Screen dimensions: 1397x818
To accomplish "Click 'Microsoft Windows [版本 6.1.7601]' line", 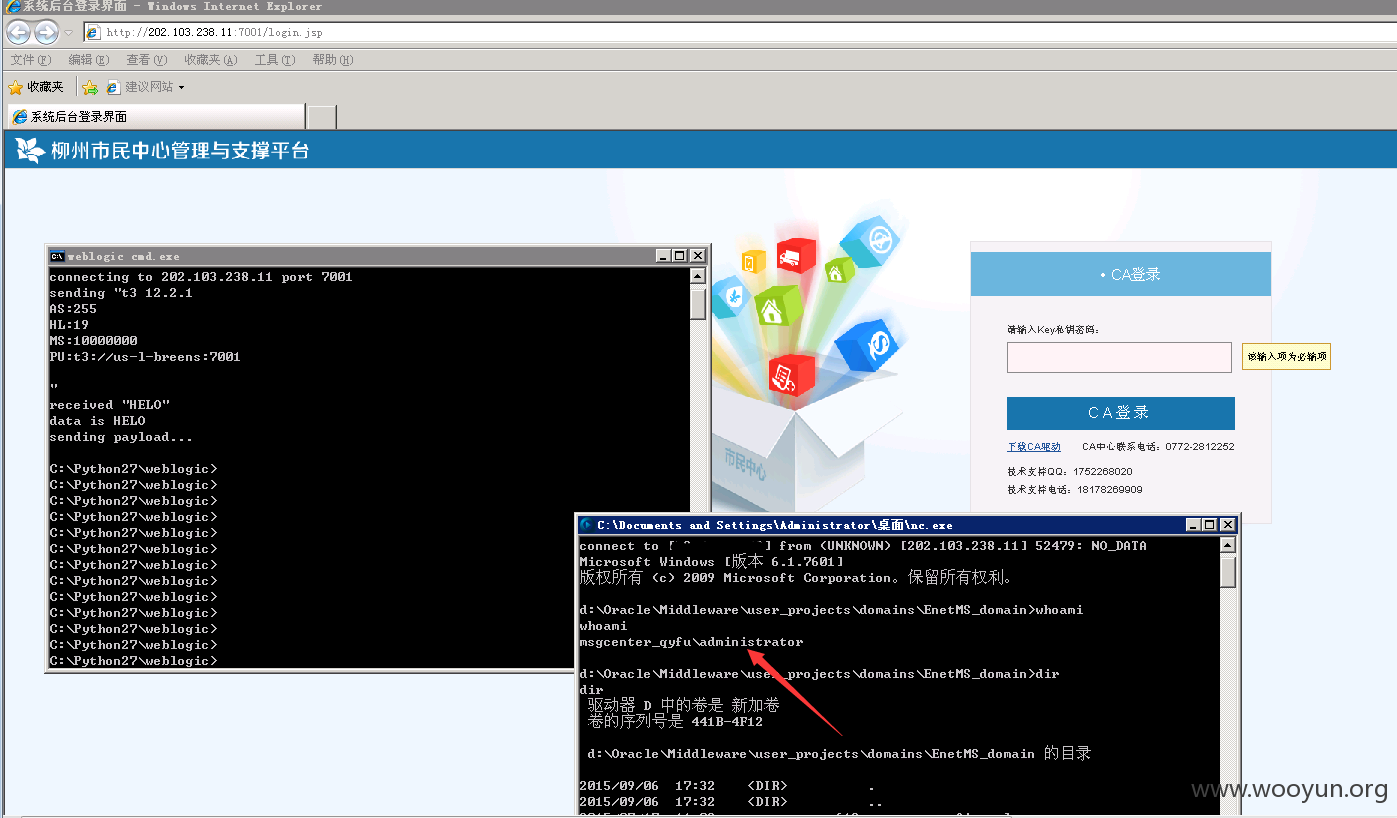I will (711, 562).
